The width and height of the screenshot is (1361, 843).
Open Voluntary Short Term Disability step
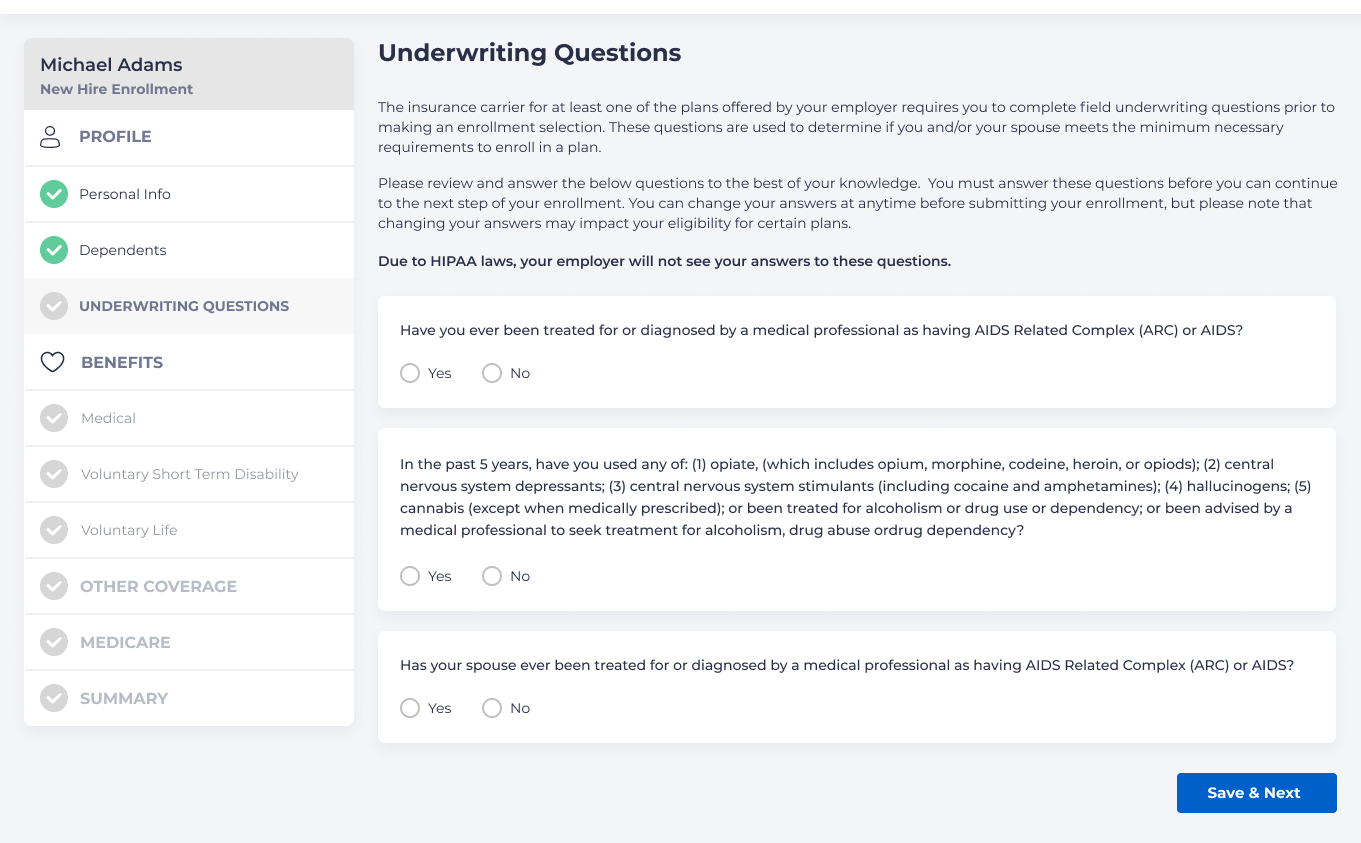click(x=189, y=474)
